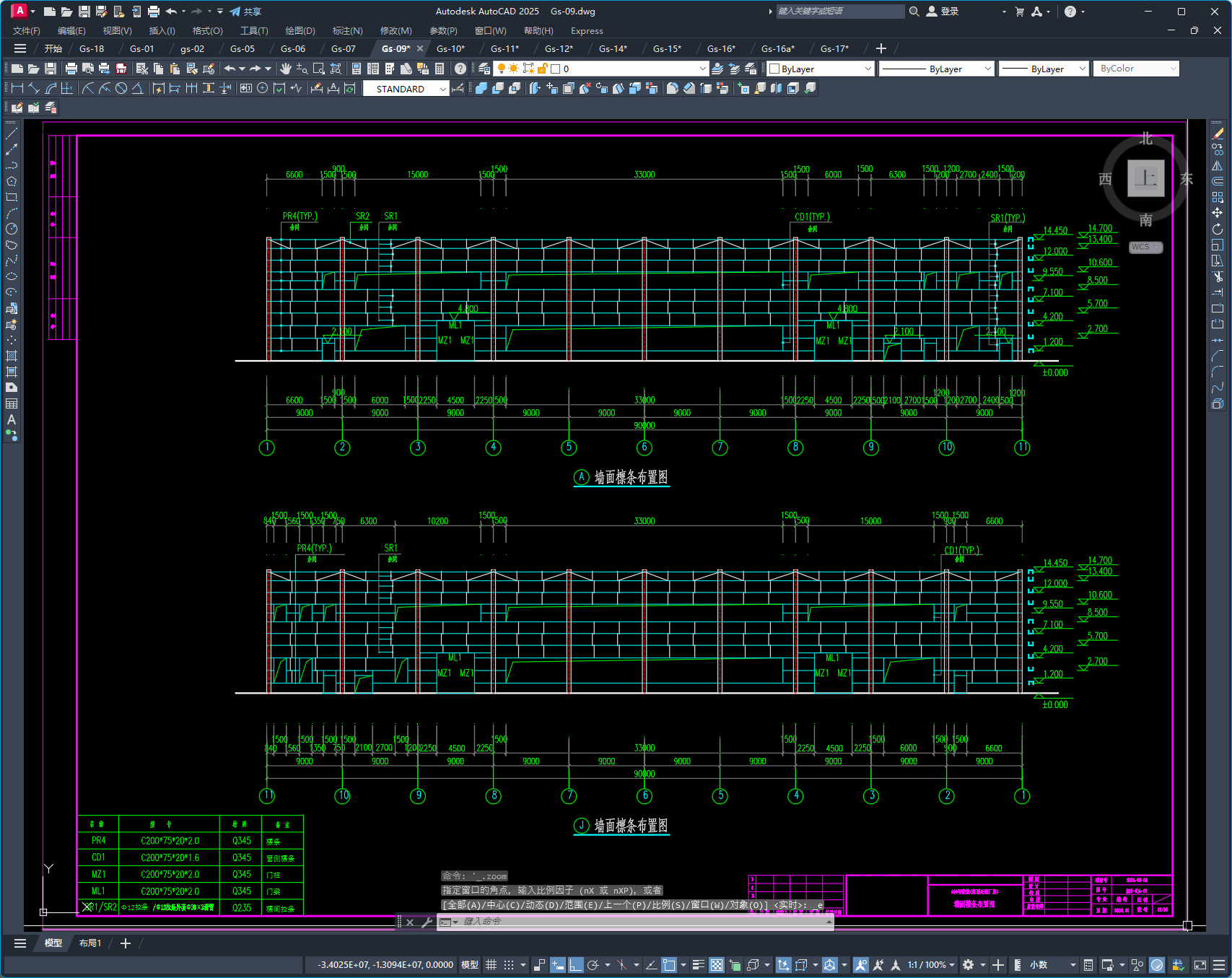The image size is (1232, 978).
Task: Click the Center Mark dimension icon
Action: (x=263, y=88)
